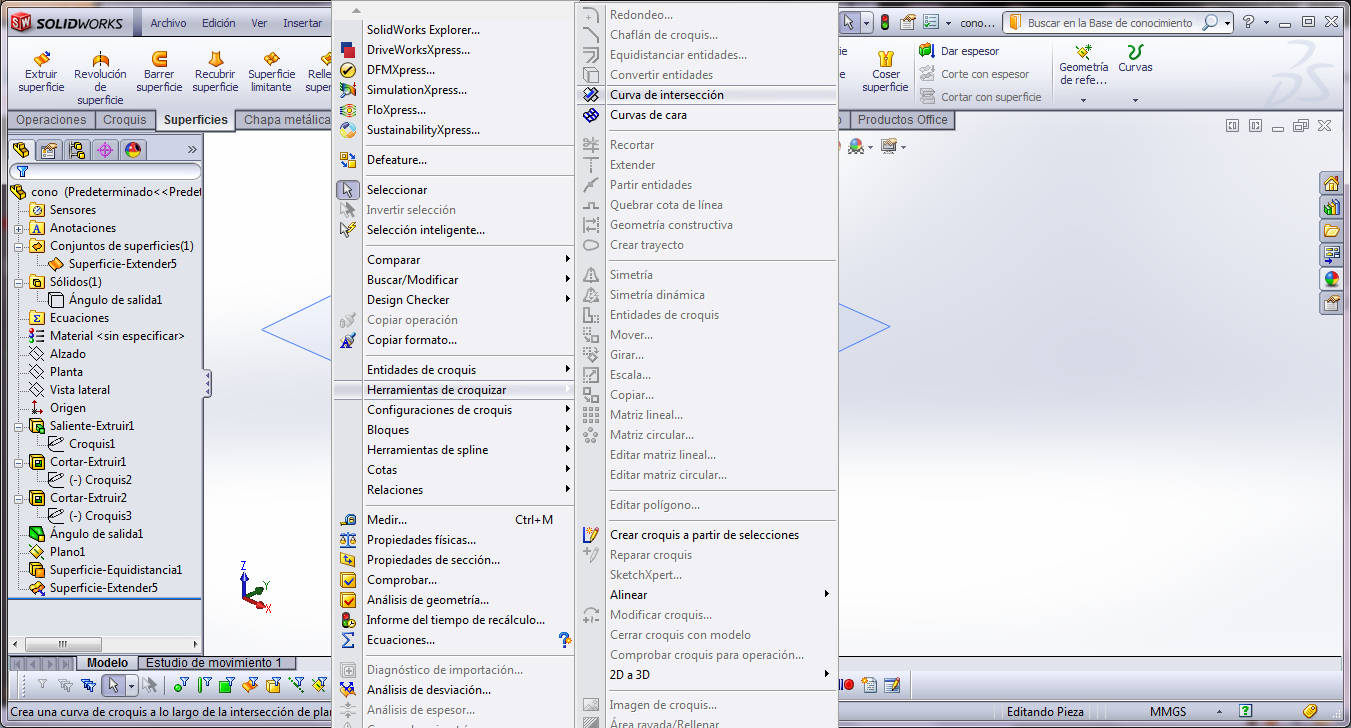Open the Curvas dropdown arrow
The width and height of the screenshot is (1351, 728).
tap(1135, 100)
